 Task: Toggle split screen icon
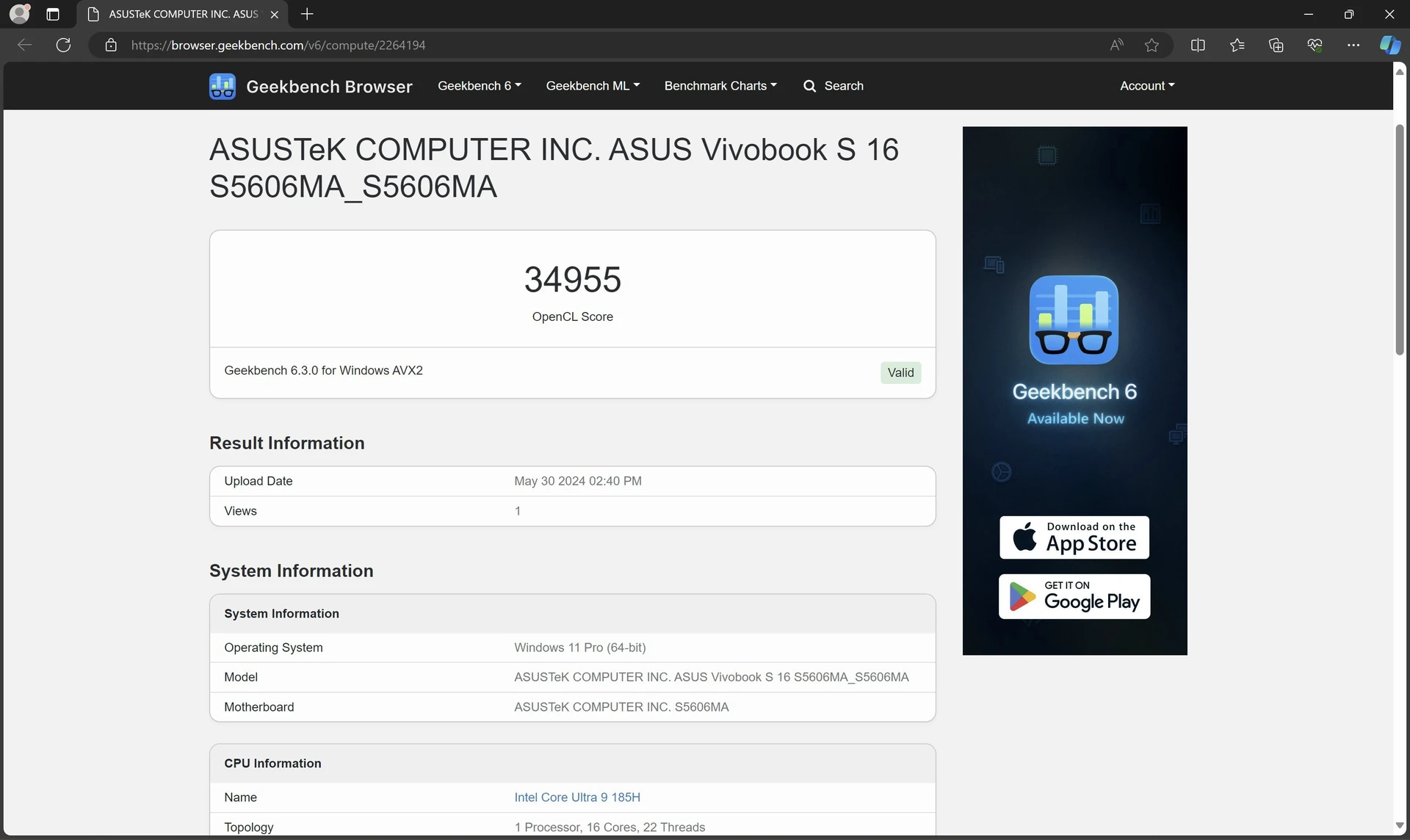click(x=1198, y=45)
